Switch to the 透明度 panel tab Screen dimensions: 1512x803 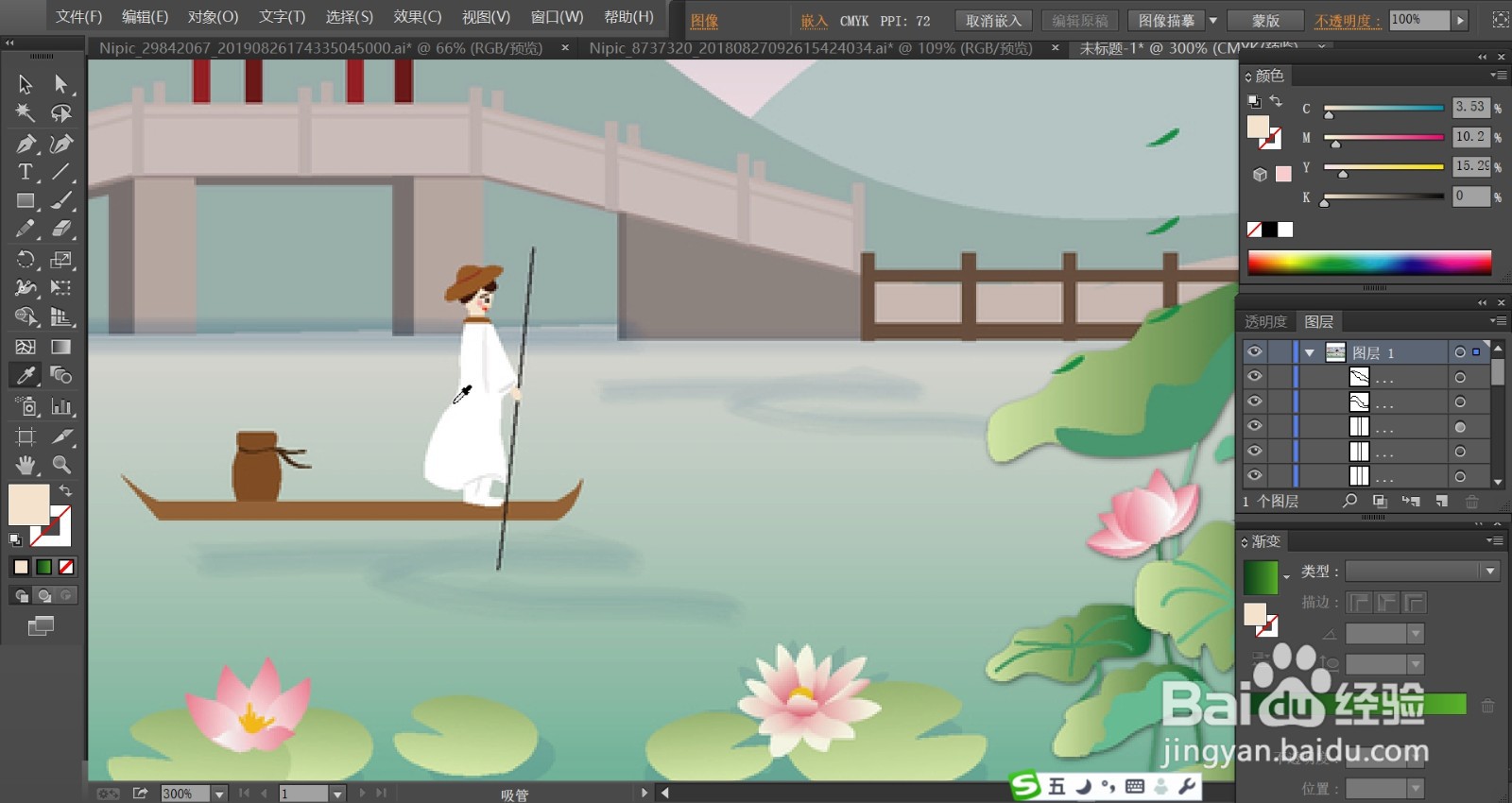point(1265,322)
